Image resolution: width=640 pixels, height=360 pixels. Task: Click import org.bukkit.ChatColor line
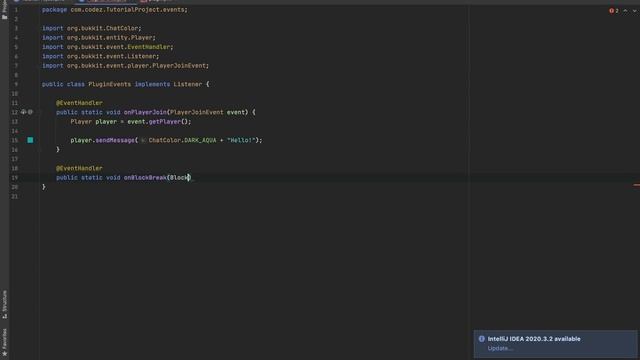click(x=91, y=28)
